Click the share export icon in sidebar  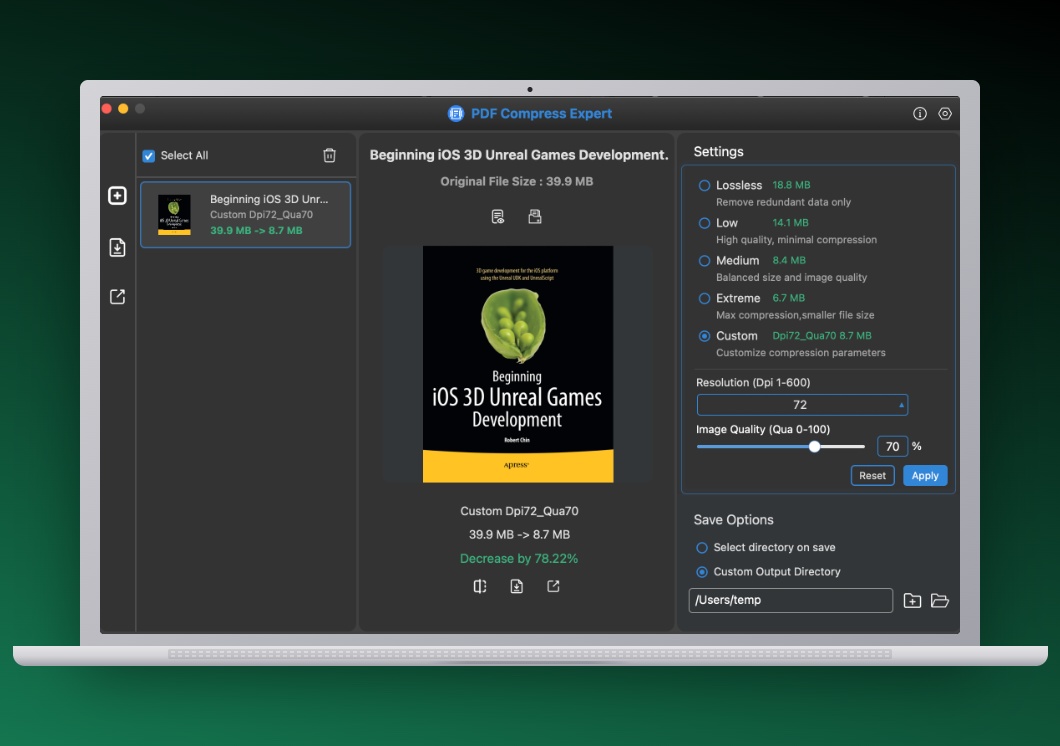click(117, 297)
